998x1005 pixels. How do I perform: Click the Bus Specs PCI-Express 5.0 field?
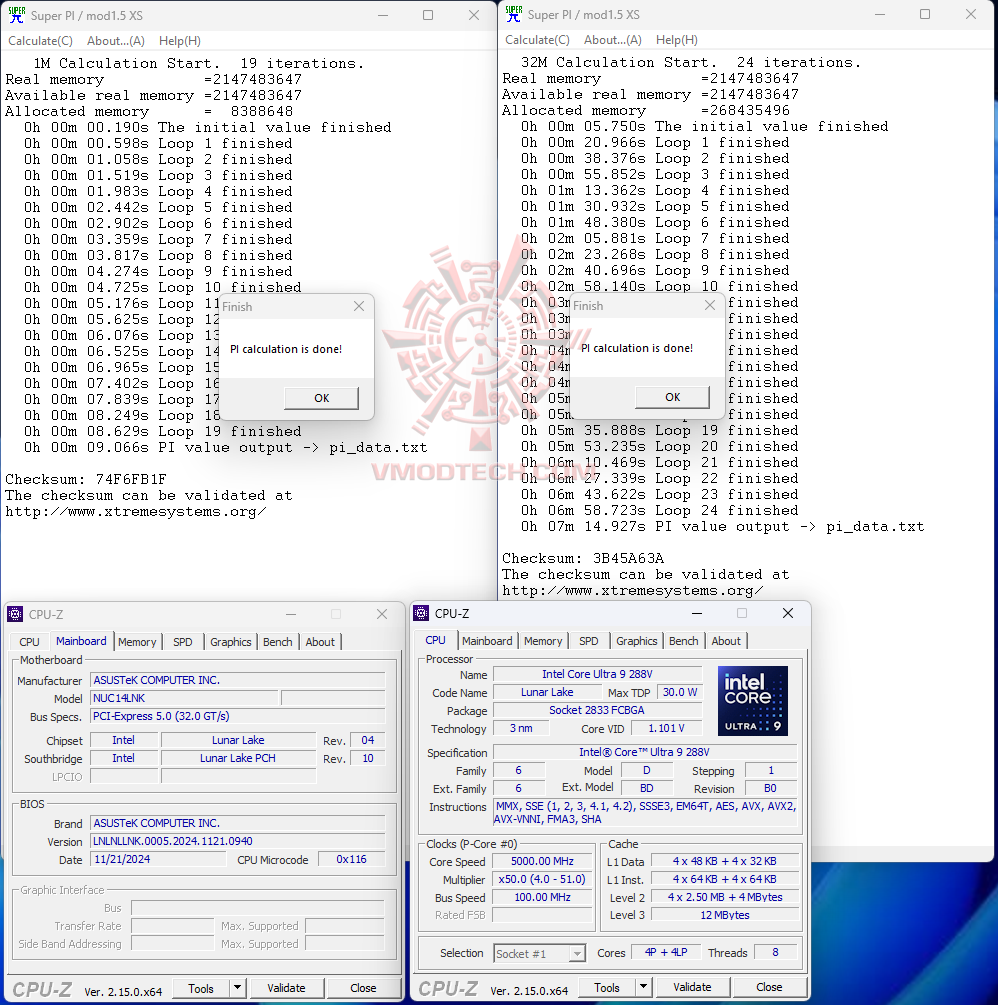pos(238,716)
